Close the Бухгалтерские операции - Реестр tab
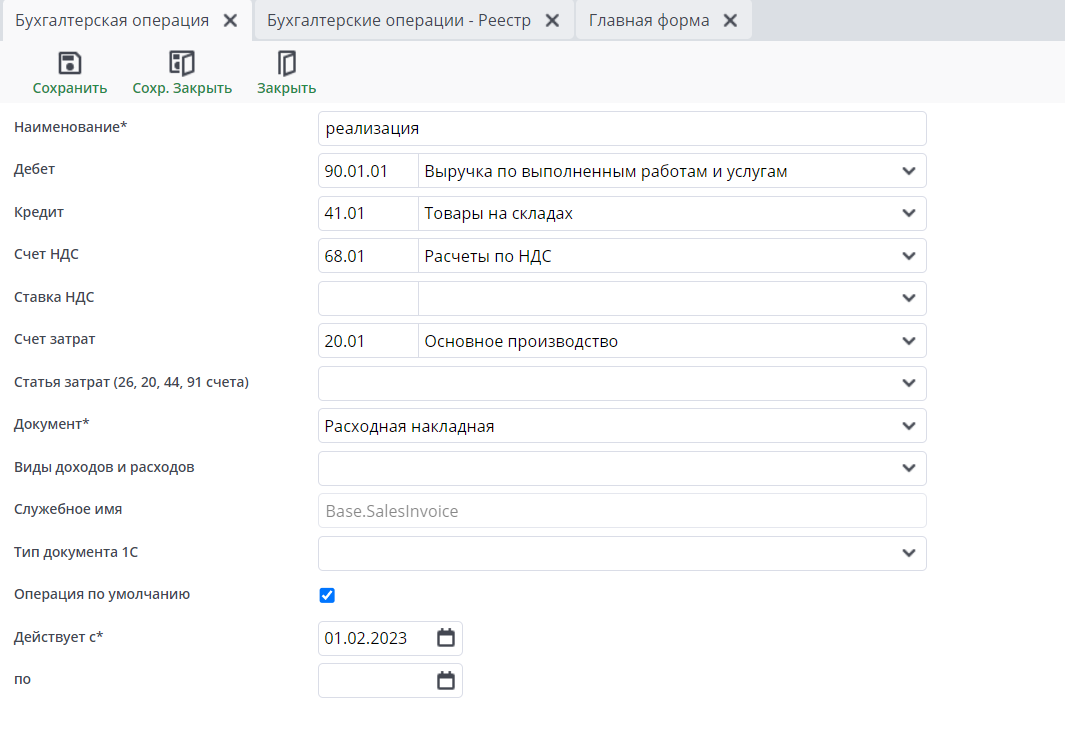Image resolution: width=1065 pixels, height=741 pixels. tap(552, 21)
